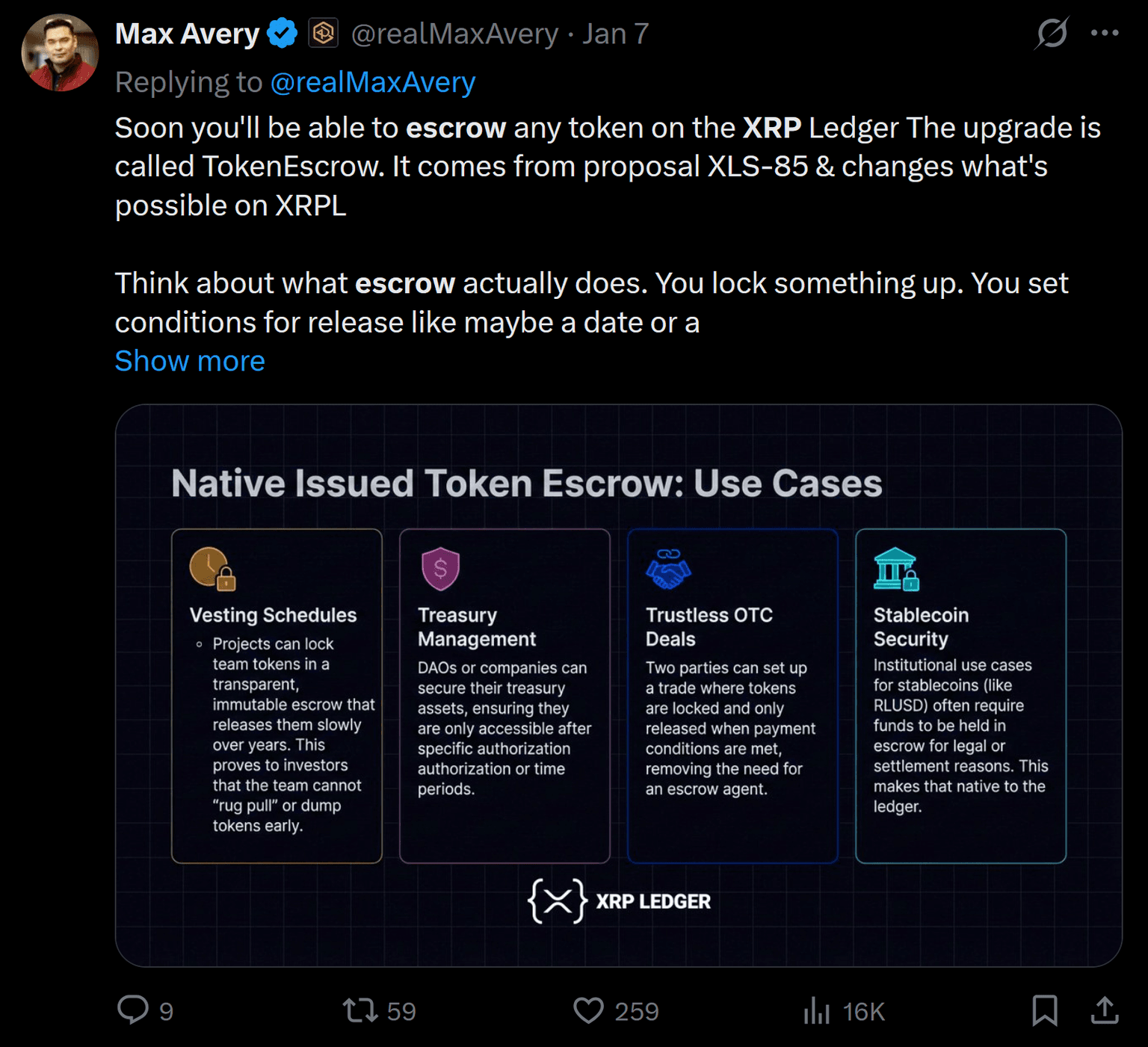Expand the tweet with Show more
Viewport: 1148px width, 1047px height.
pos(190,361)
